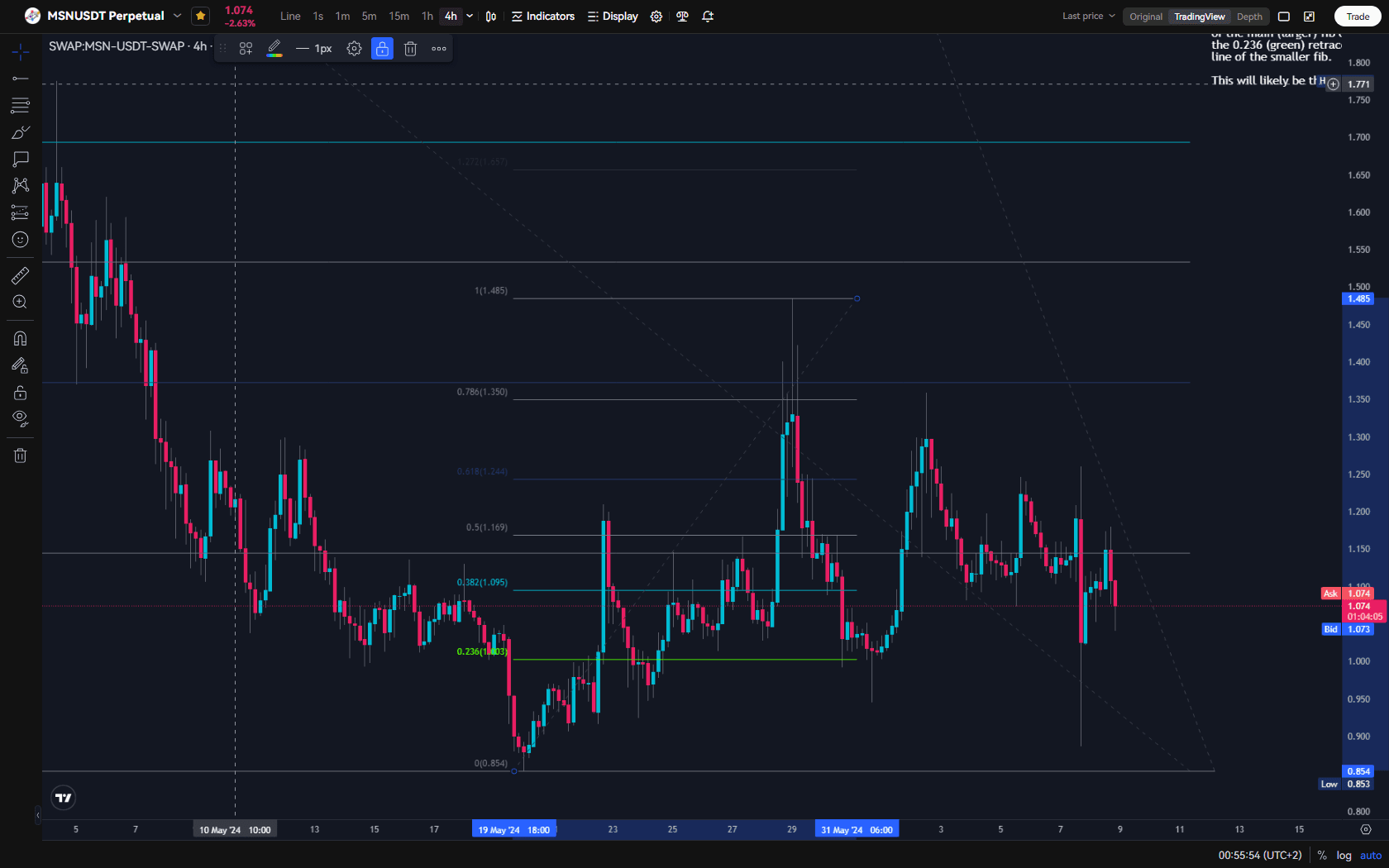Viewport: 1389px width, 868px height.
Task: Select the brush drawing tool
Action: (x=21, y=132)
